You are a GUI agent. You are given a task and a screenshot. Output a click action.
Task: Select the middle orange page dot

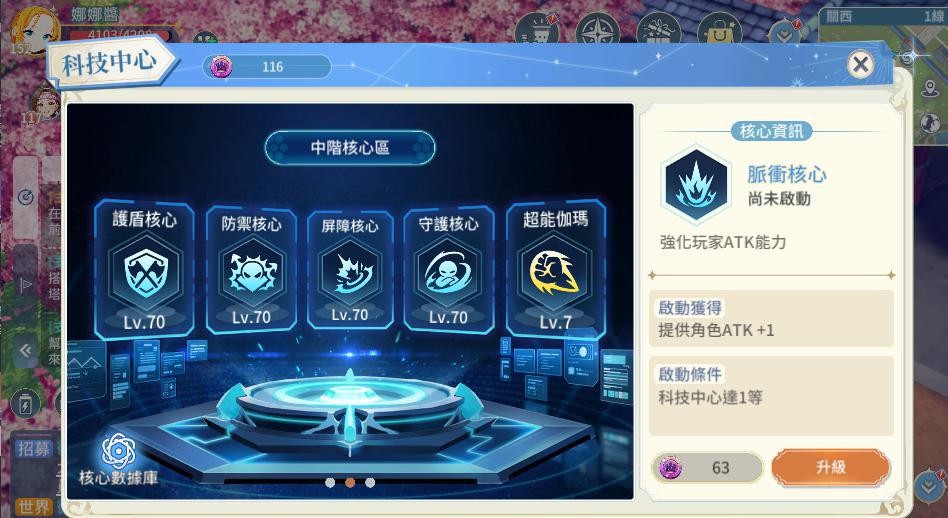pyautogui.click(x=349, y=482)
